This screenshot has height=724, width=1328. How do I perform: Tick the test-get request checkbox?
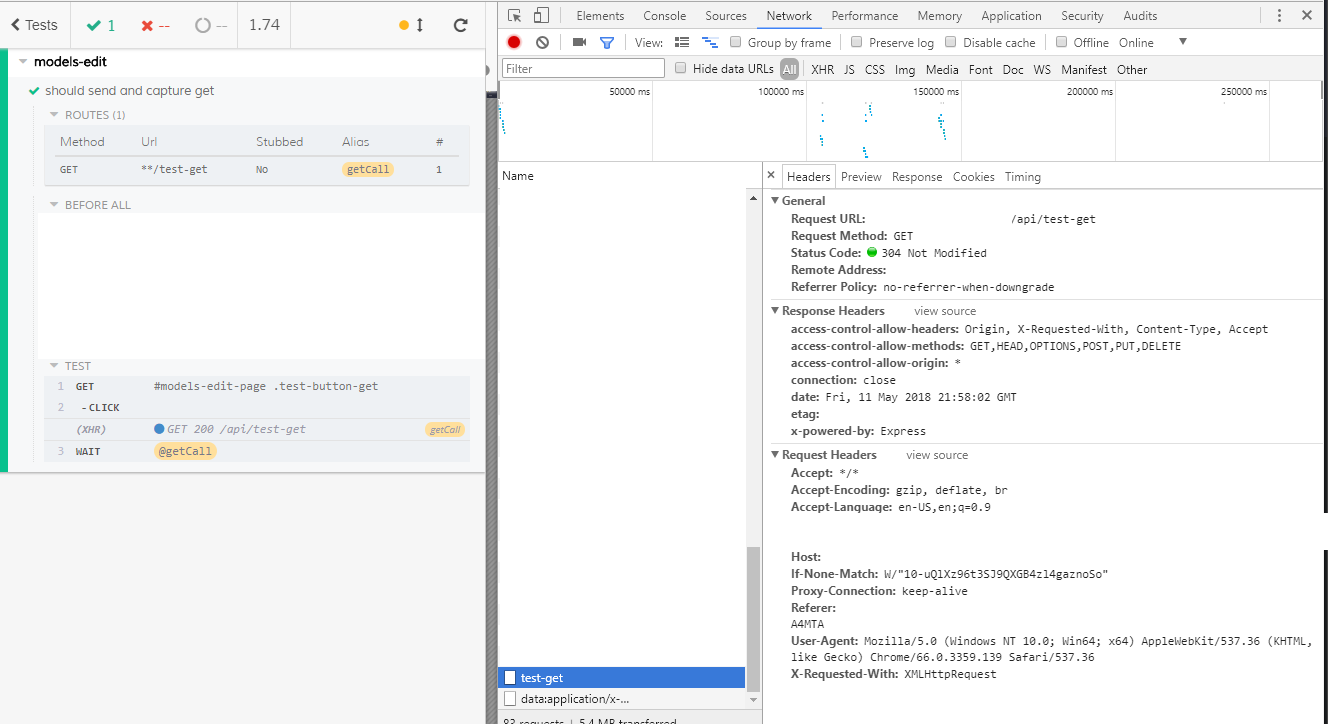509,677
